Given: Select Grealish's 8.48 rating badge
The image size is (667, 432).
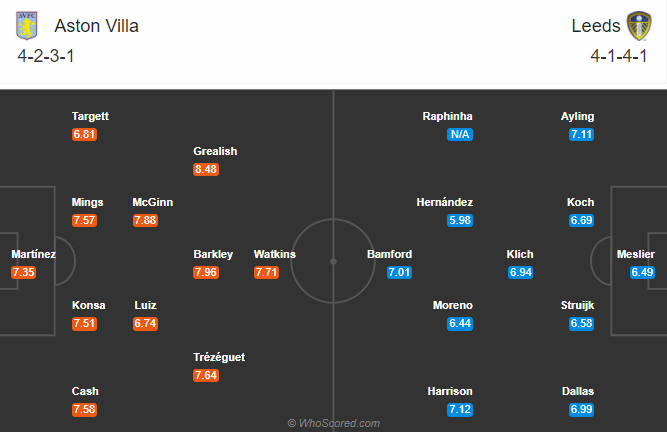Looking at the screenshot, I should 206,169.
